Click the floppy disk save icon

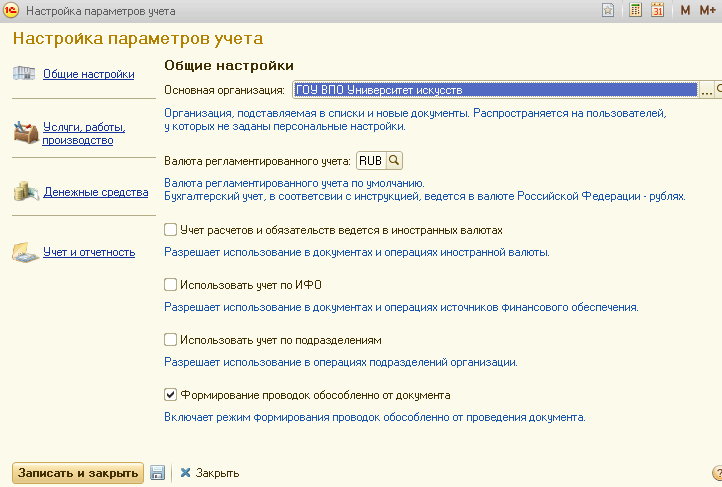coord(157,472)
